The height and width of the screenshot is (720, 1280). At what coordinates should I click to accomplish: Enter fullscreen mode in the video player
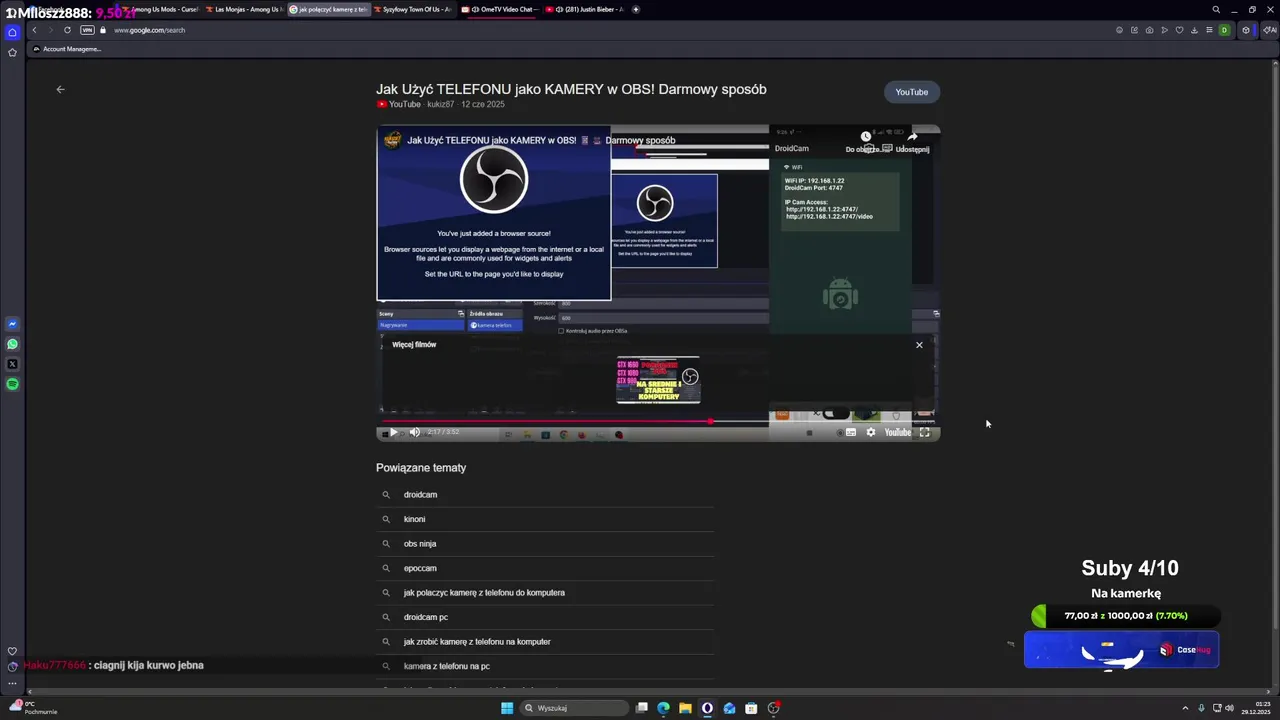(925, 432)
